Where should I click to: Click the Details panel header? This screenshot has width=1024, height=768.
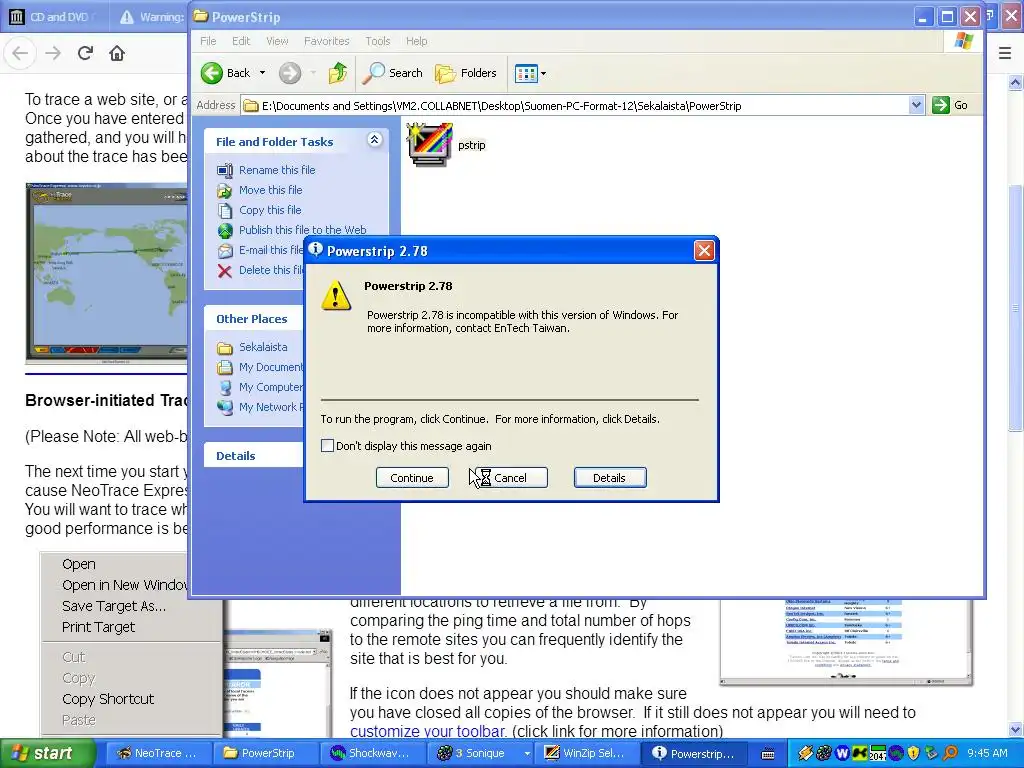click(x=255, y=456)
